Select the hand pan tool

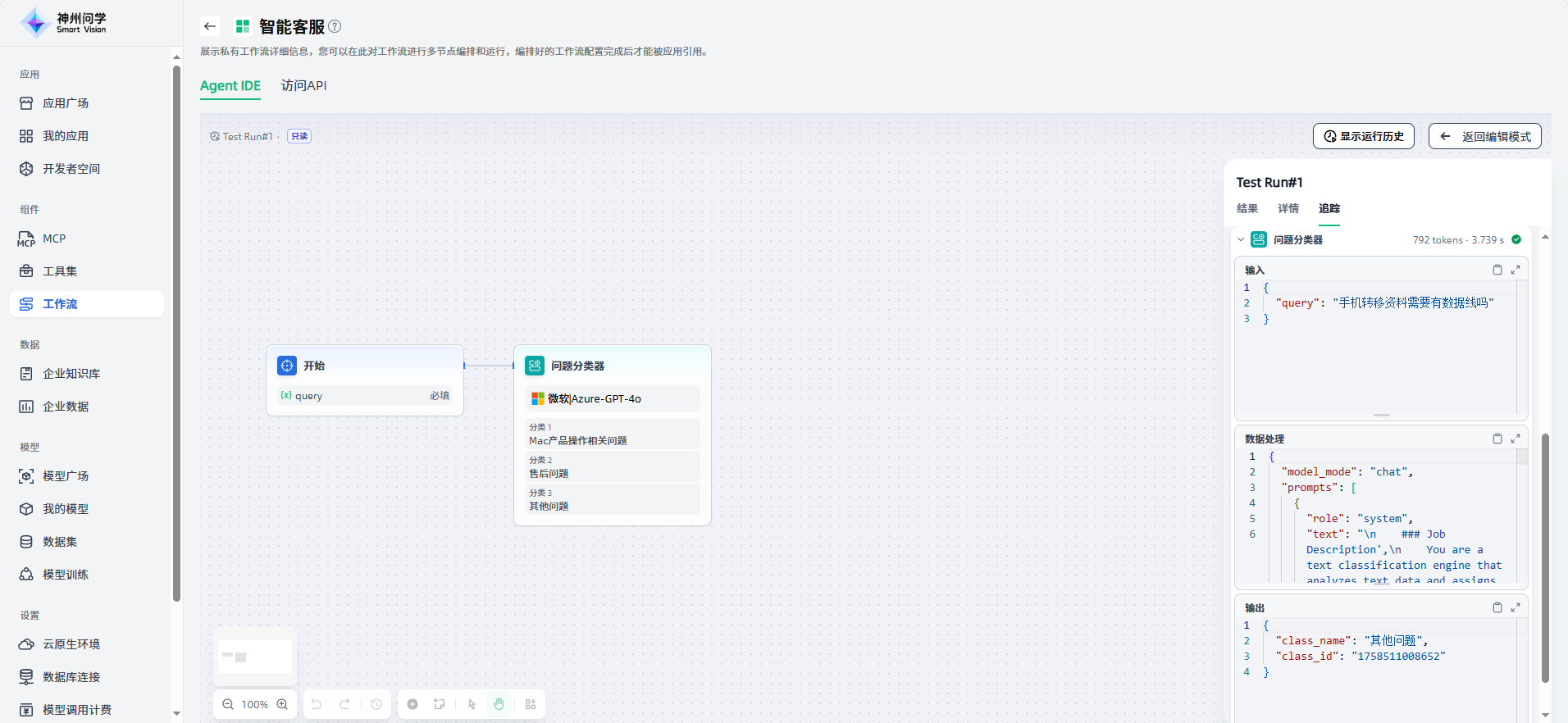499,704
